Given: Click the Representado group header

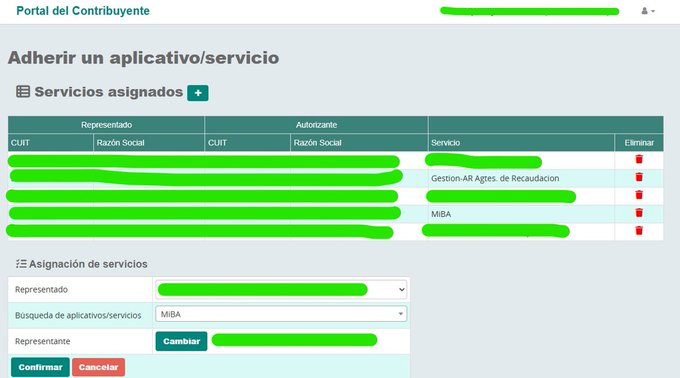Looking at the screenshot, I should [x=106, y=125].
